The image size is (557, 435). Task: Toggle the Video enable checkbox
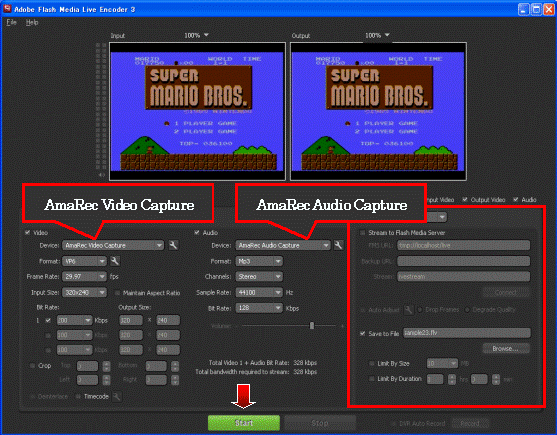click(x=28, y=233)
